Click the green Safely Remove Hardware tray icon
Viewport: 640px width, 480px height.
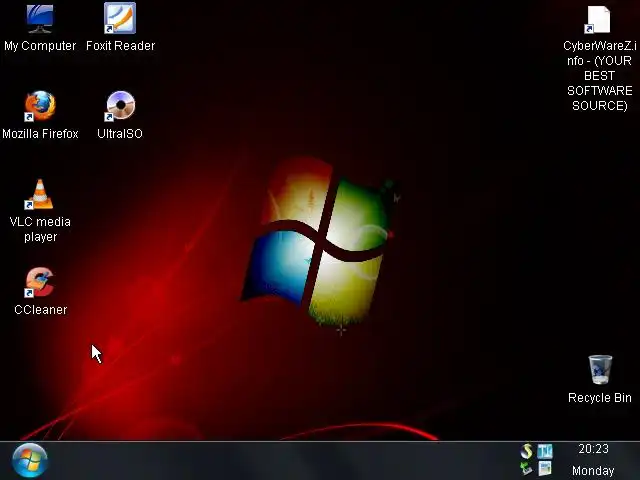[x=527, y=469]
